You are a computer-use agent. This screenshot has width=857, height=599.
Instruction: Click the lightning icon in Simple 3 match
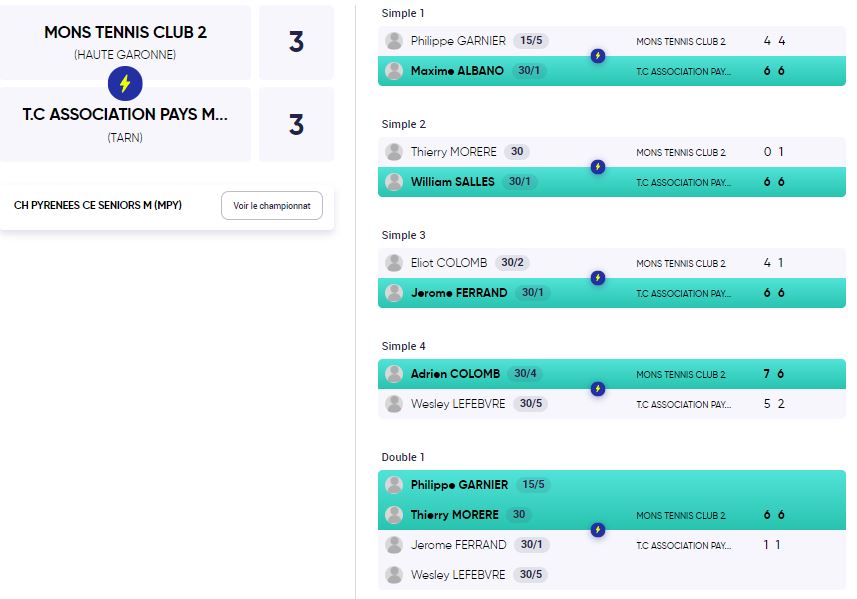click(598, 278)
